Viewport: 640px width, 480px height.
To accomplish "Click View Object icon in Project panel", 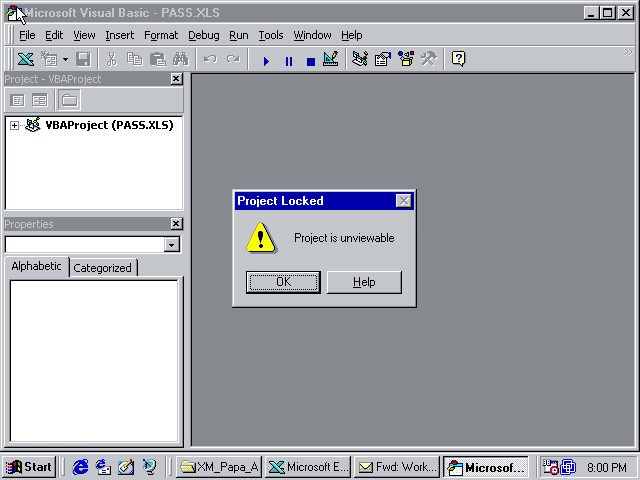I will (40, 100).
